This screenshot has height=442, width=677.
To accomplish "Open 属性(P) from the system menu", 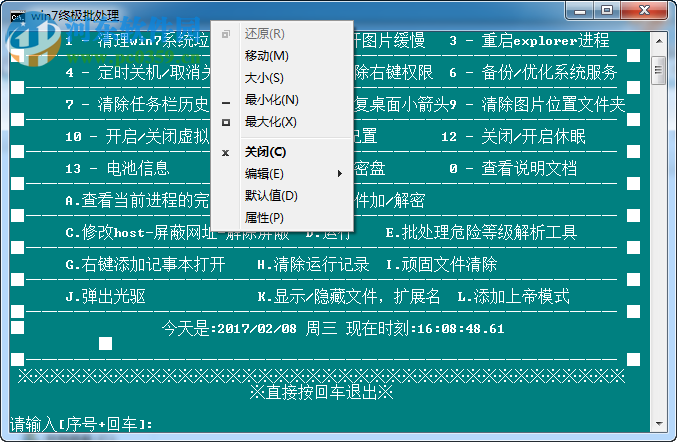I will click(x=282, y=218).
